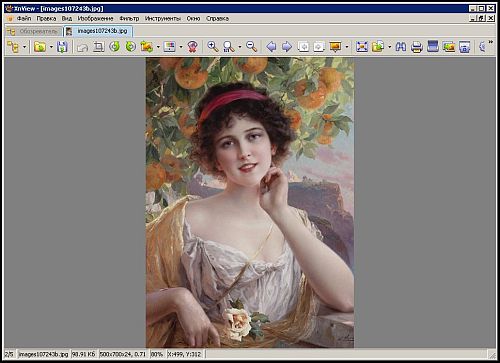The width and height of the screenshot is (500, 363).
Task: Open the Изображение menu
Action: [x=95, y=19]
